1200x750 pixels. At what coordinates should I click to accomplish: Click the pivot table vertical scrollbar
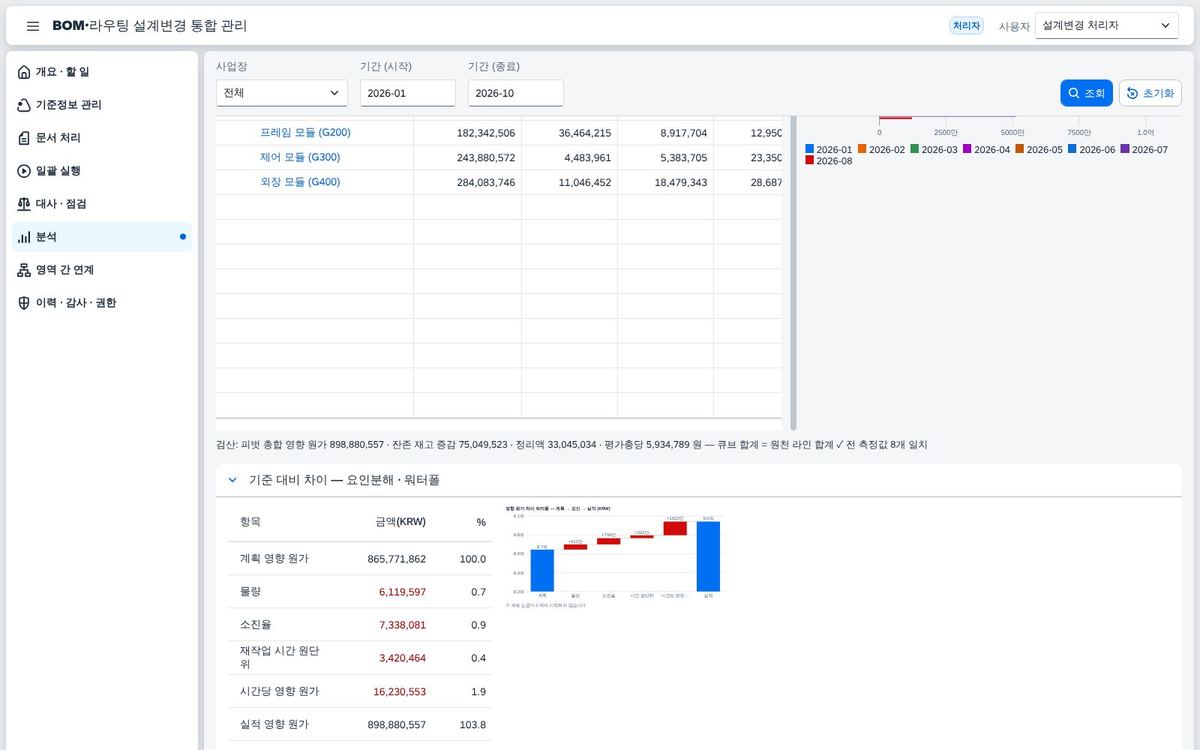point(794,273)
